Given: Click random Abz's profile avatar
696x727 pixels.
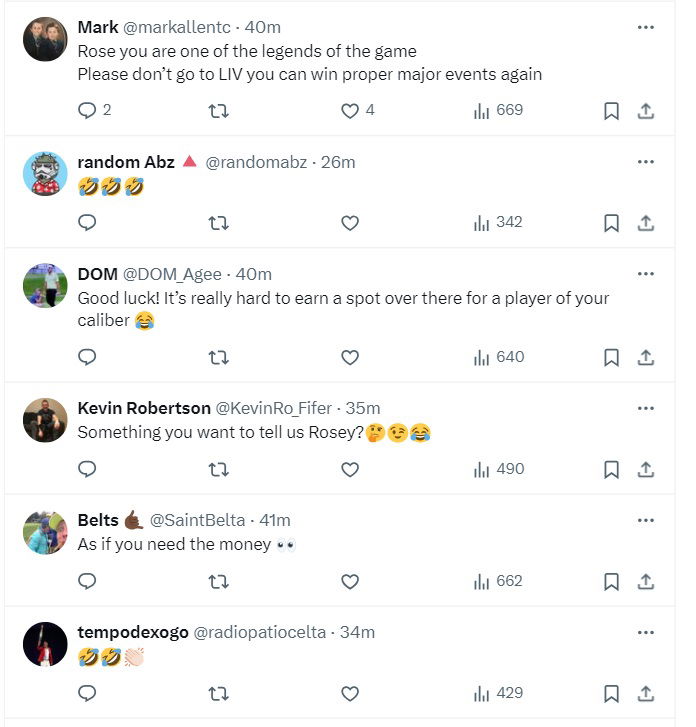Looking at the screenshot, I should click(45, 175).
